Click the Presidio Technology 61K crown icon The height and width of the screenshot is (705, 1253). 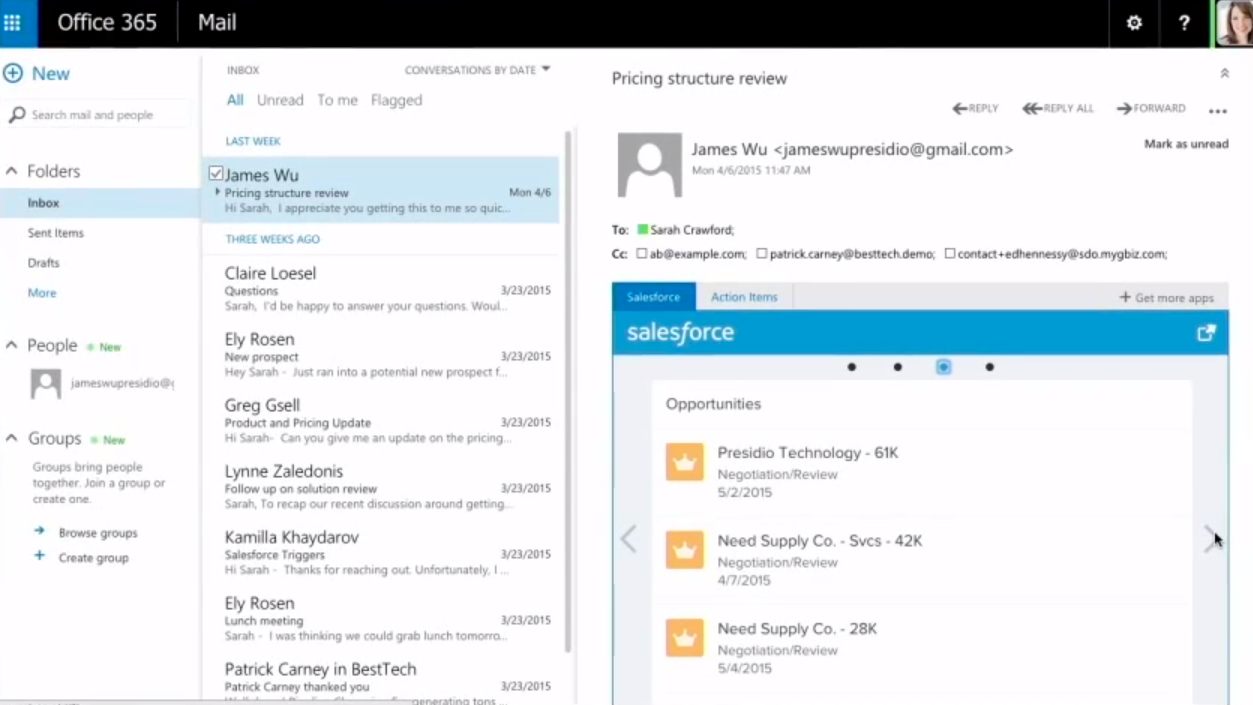(x=685, y=462)
